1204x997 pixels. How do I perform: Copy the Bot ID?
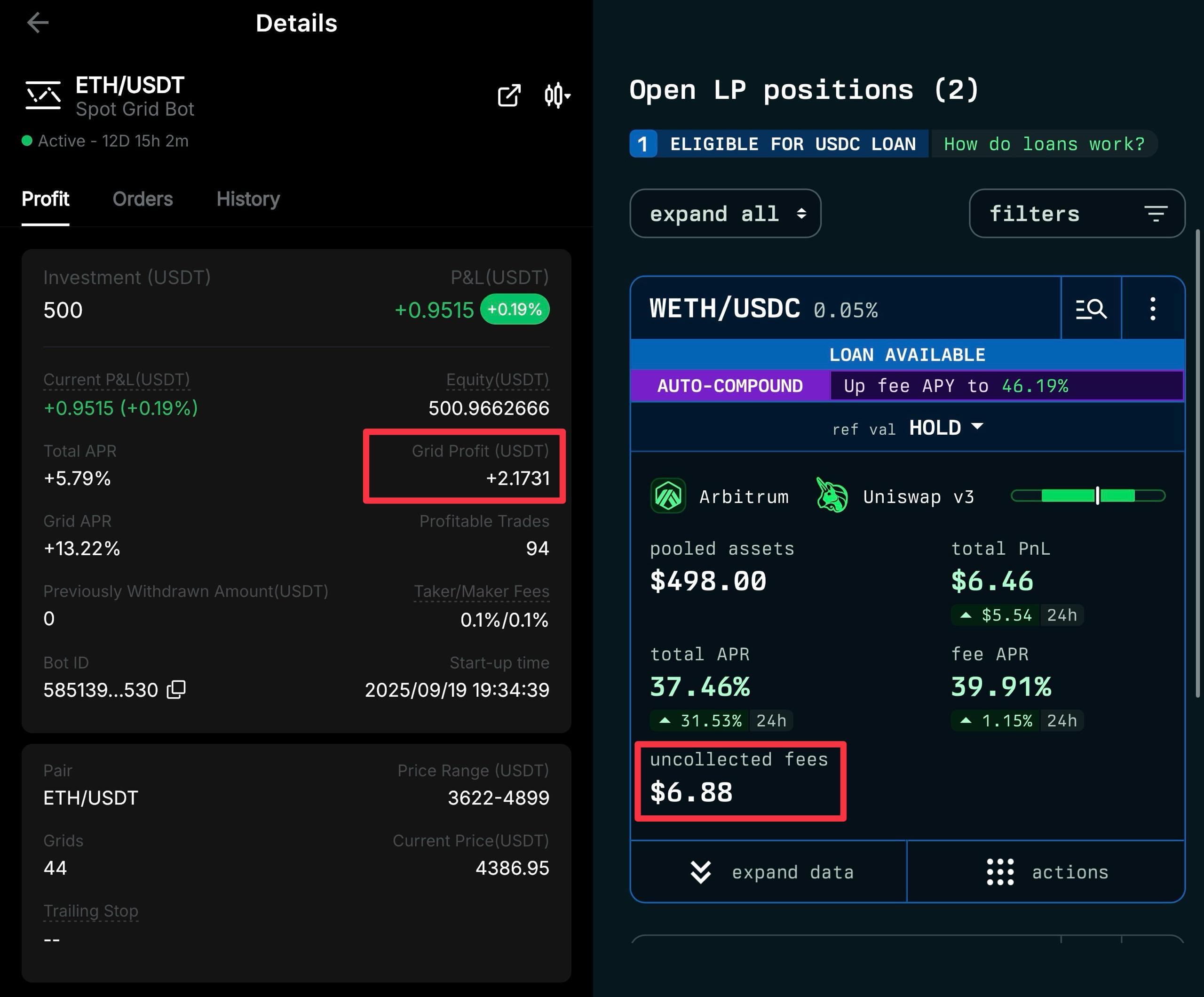pyautogui.click(x=176, y=689)
